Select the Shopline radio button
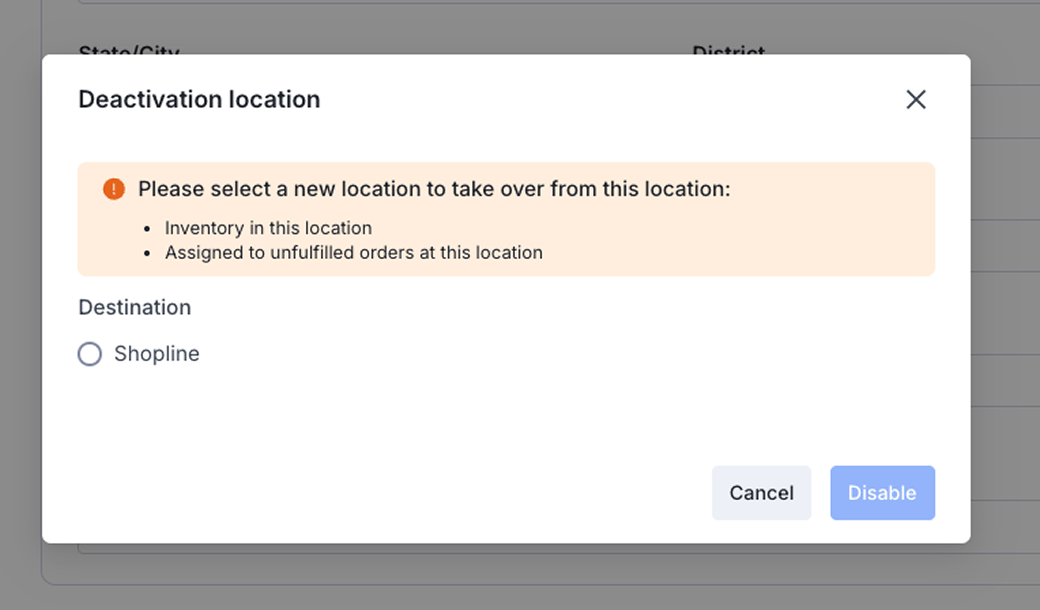Viewport: 1040px width, 610px height. pos(90,354)
